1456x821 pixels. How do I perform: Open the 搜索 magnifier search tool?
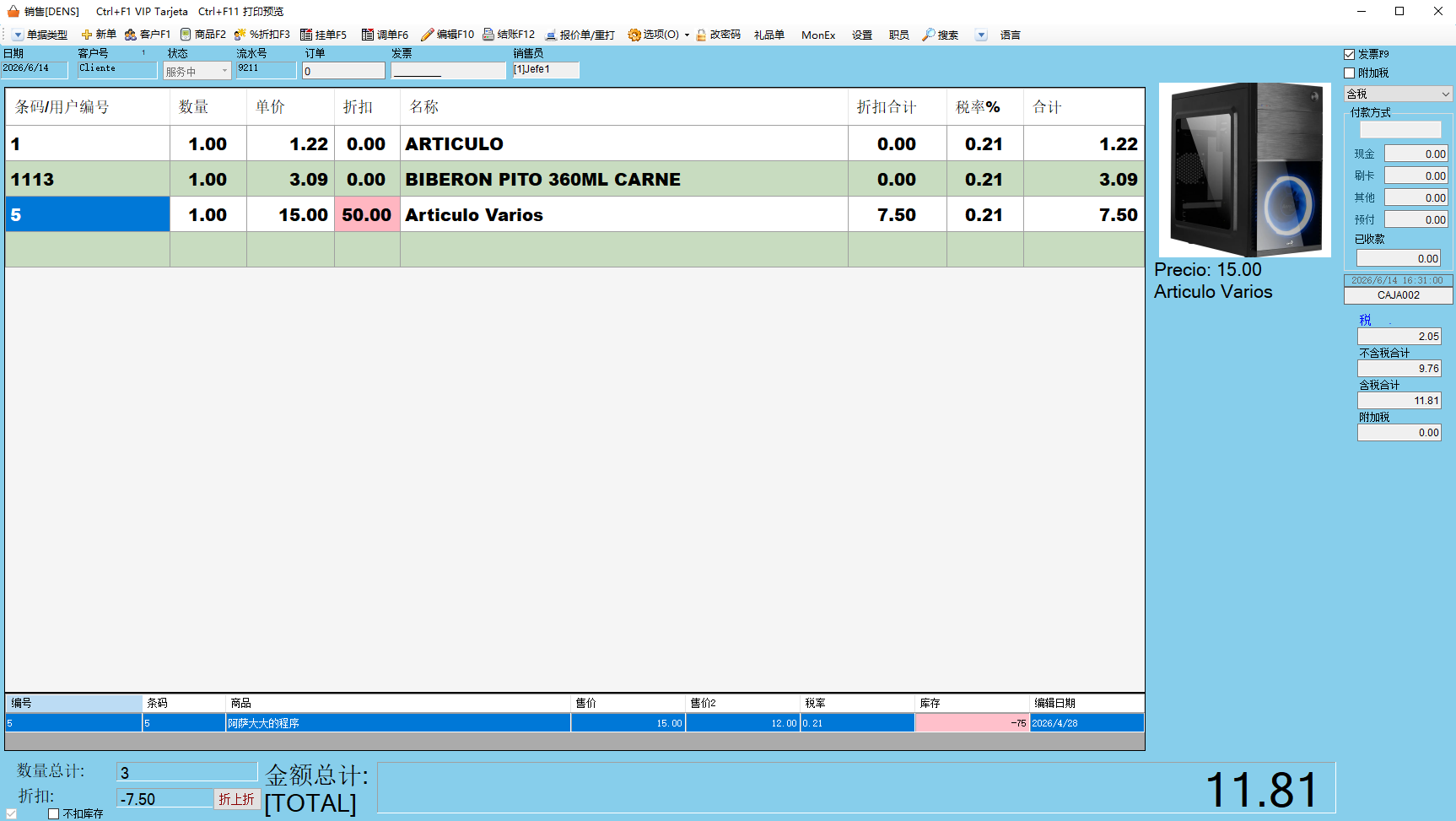[928, 35]
